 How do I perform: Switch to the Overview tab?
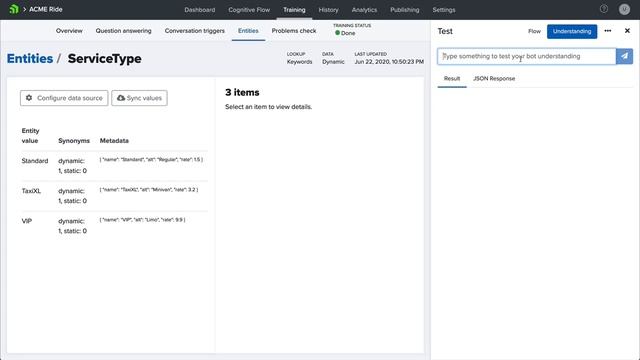click(69, 31)
